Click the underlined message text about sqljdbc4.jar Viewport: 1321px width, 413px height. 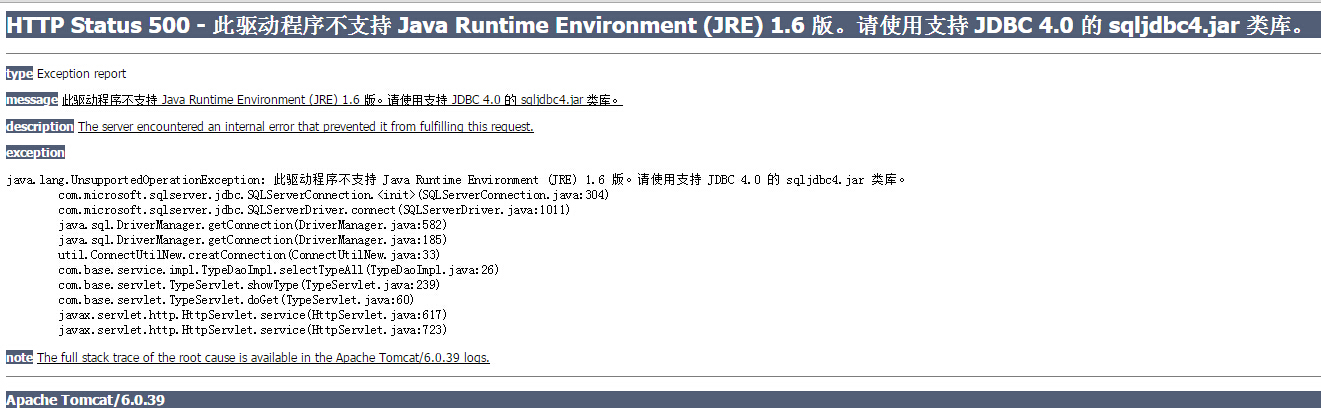pyautogui.click(x=342, y=100)
